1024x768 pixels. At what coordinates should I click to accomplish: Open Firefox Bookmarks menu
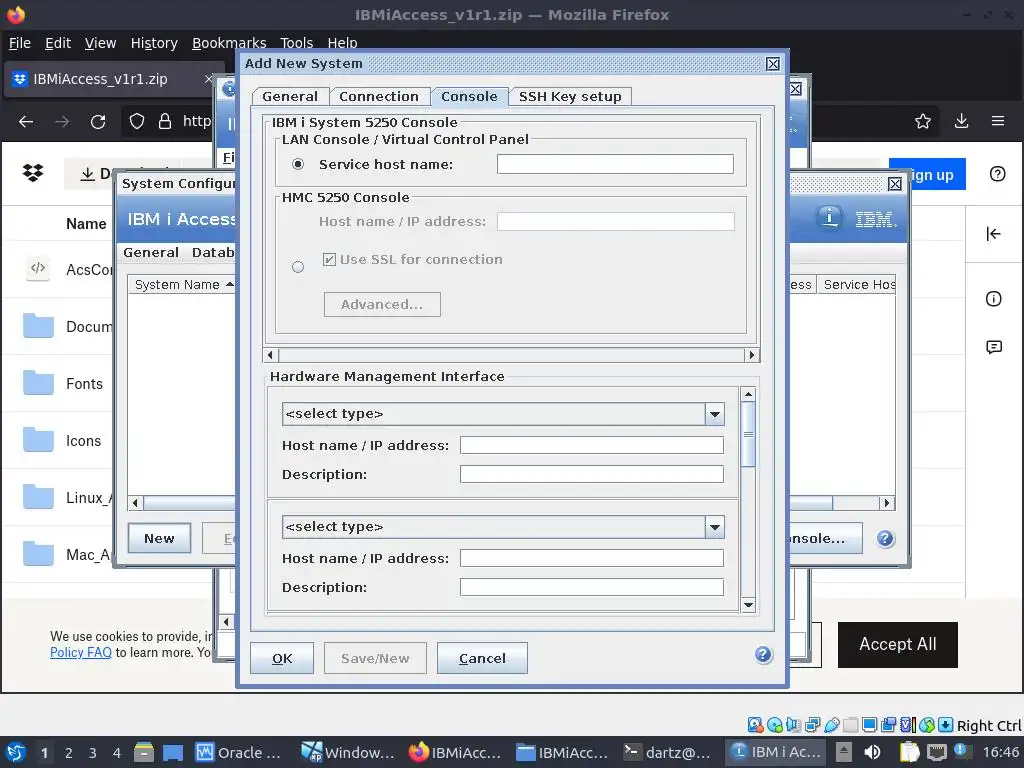tap(229, 43)
